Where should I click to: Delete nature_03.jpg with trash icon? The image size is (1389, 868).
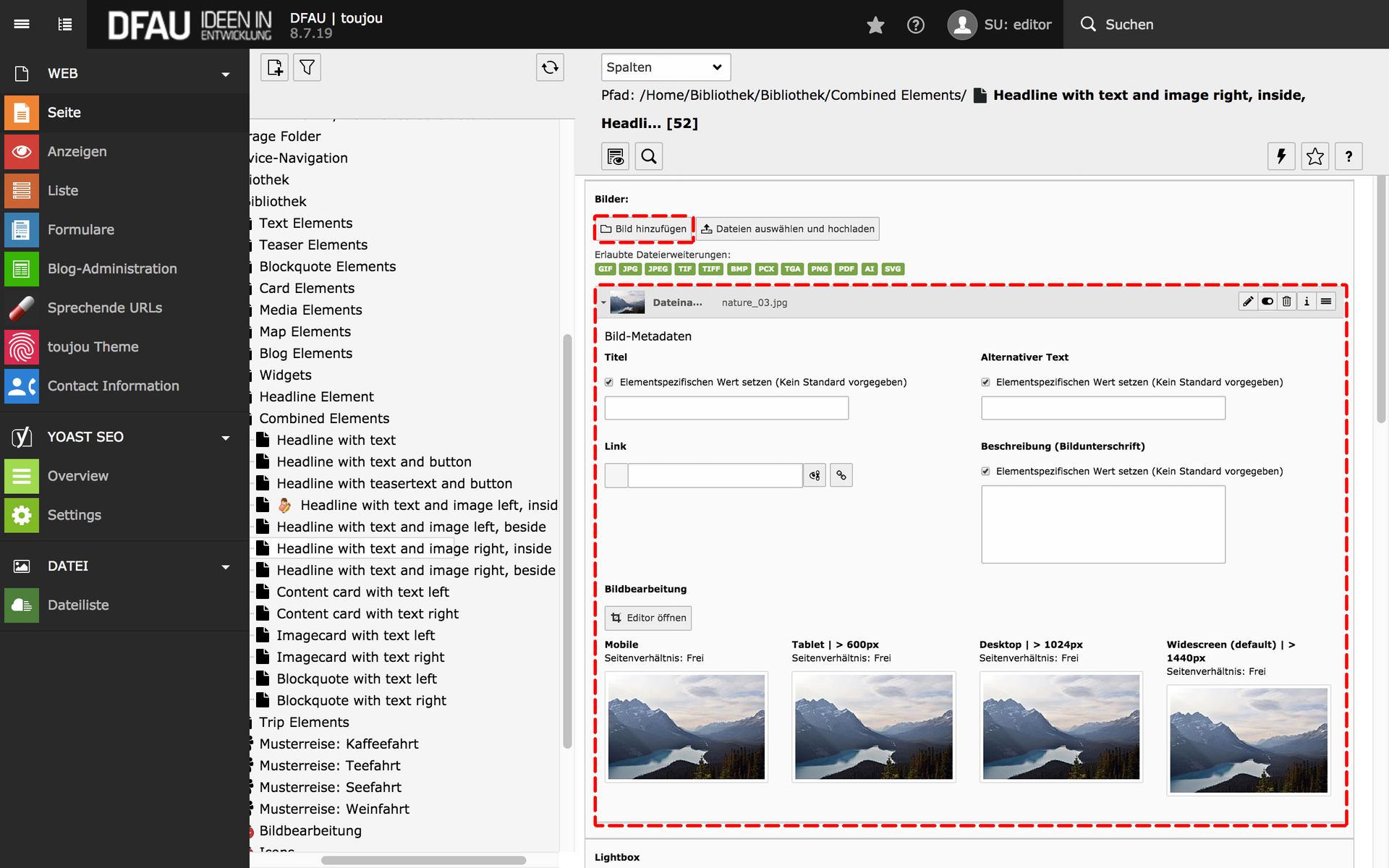1287,302
